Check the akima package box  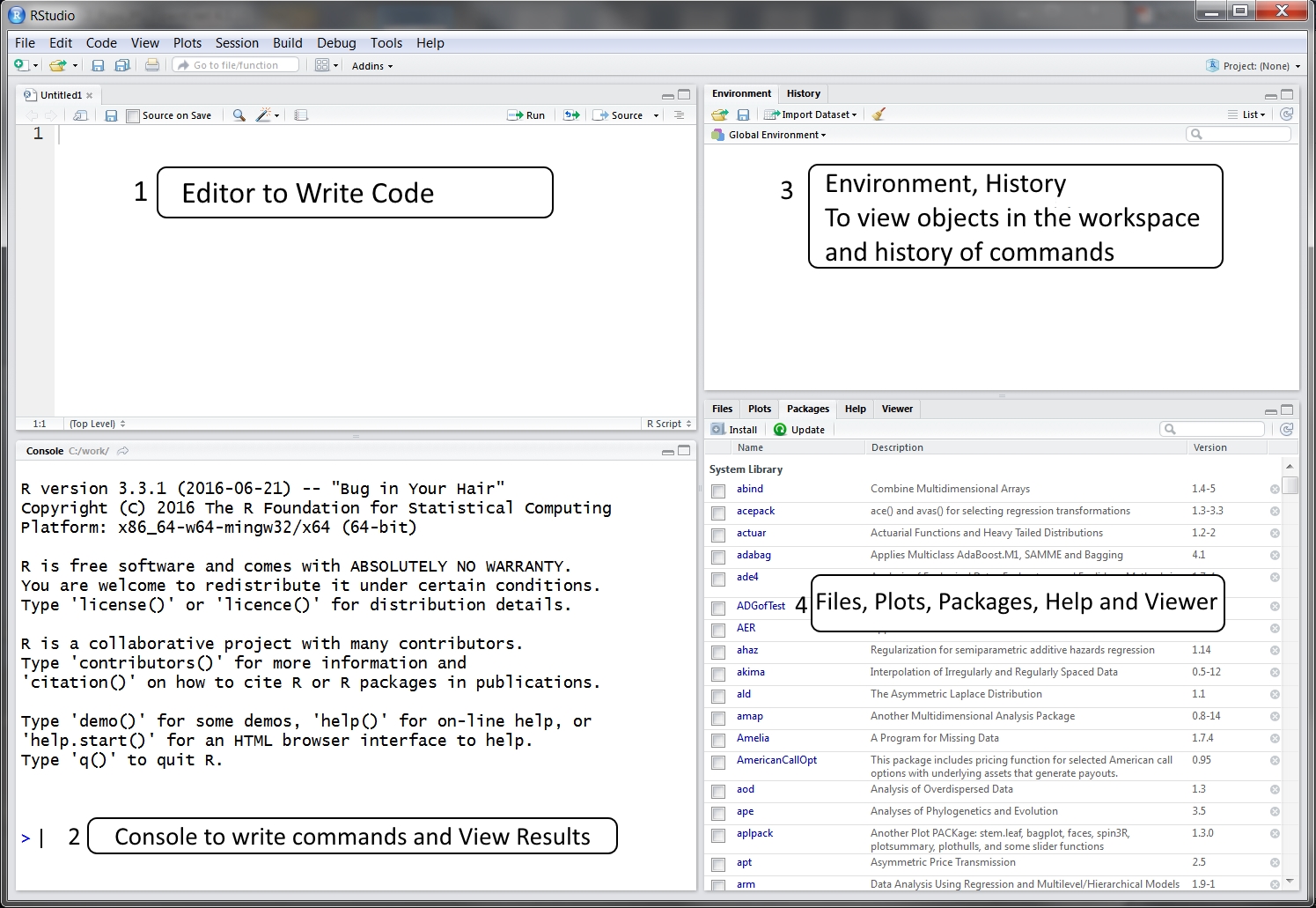pyautogui.click(x=718, y=675)
